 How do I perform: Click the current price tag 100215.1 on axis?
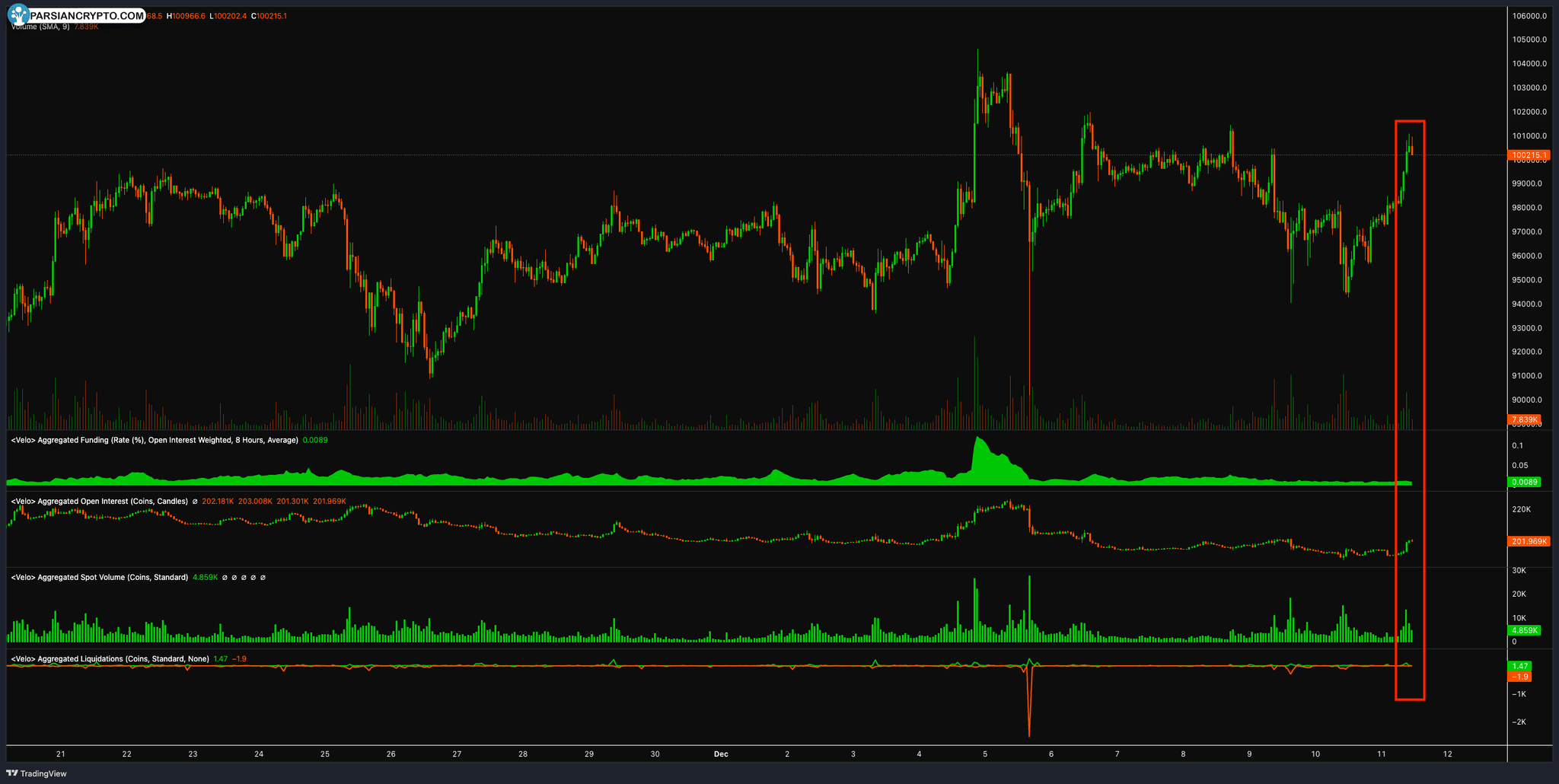(1529, 155)
